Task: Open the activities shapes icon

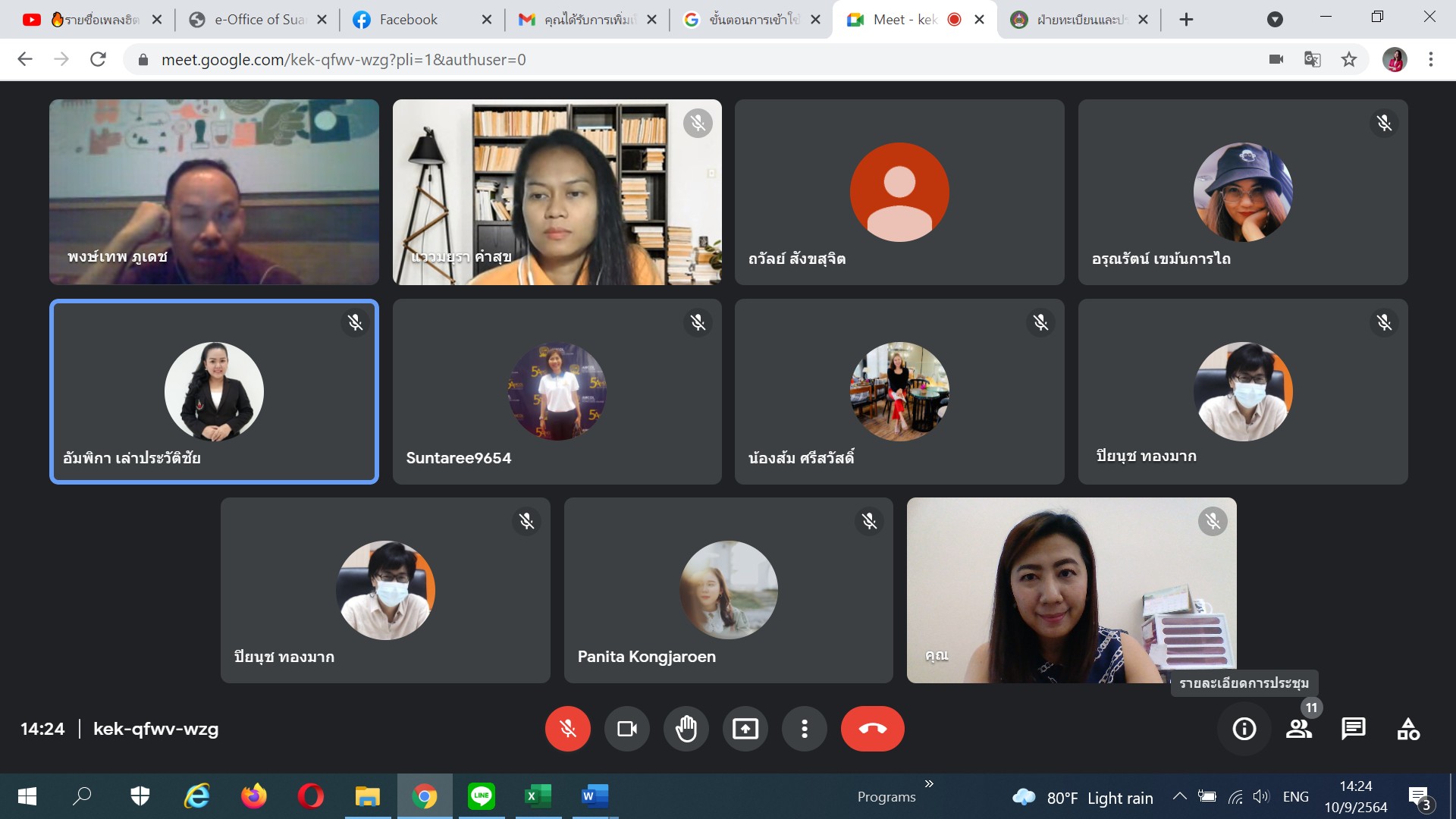Action: 1407,729
